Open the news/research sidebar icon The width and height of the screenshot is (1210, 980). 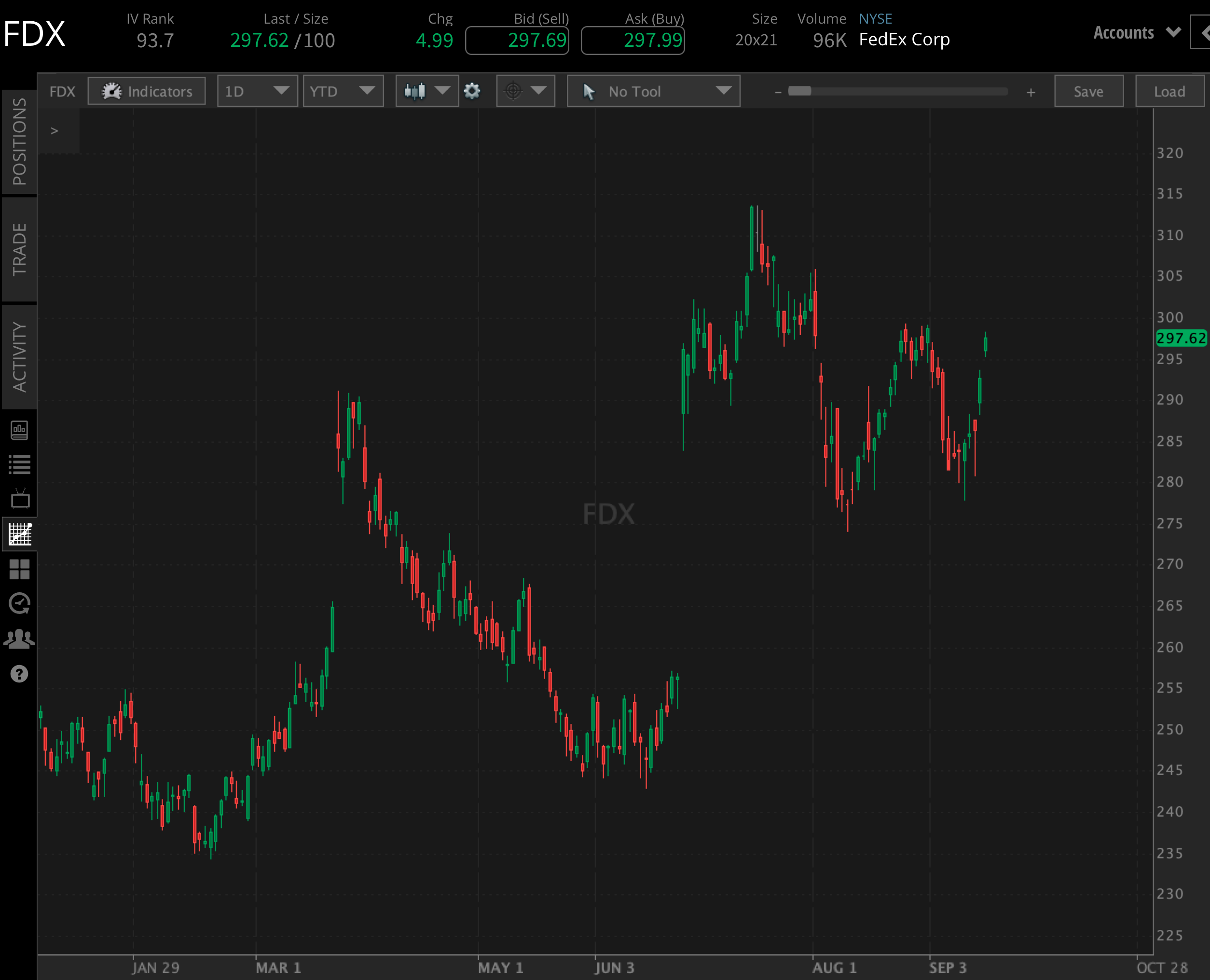pyautogui.click(x=20, y=430)
